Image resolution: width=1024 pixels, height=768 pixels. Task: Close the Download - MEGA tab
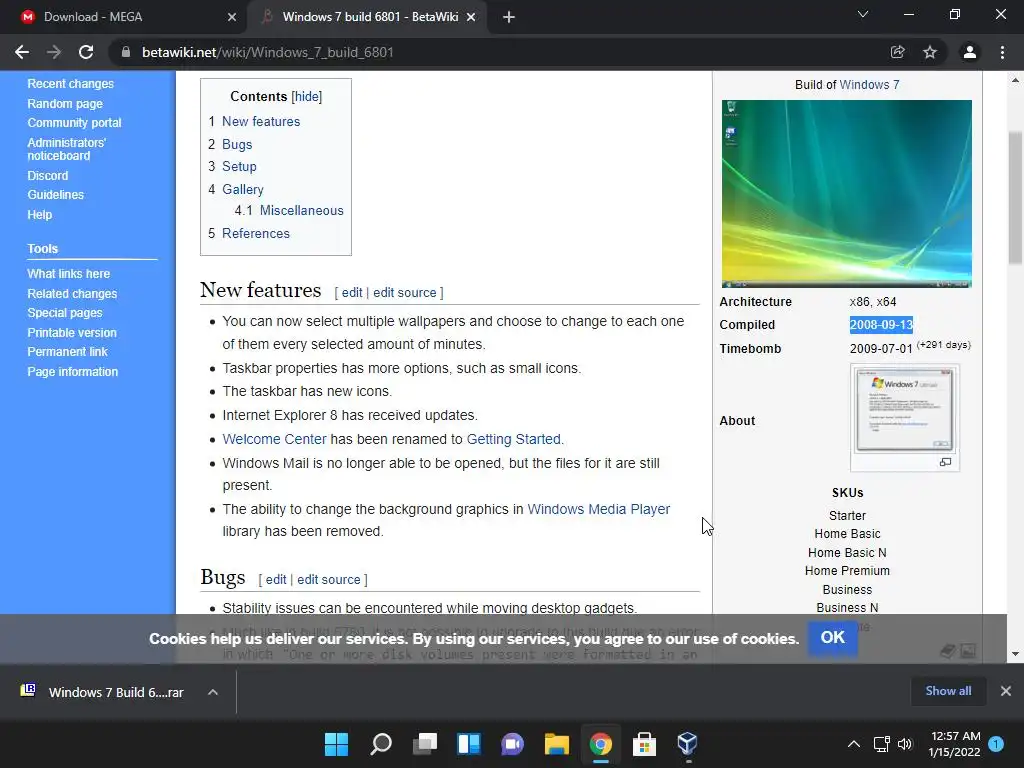pyautogui.click(x=232, y=17)
